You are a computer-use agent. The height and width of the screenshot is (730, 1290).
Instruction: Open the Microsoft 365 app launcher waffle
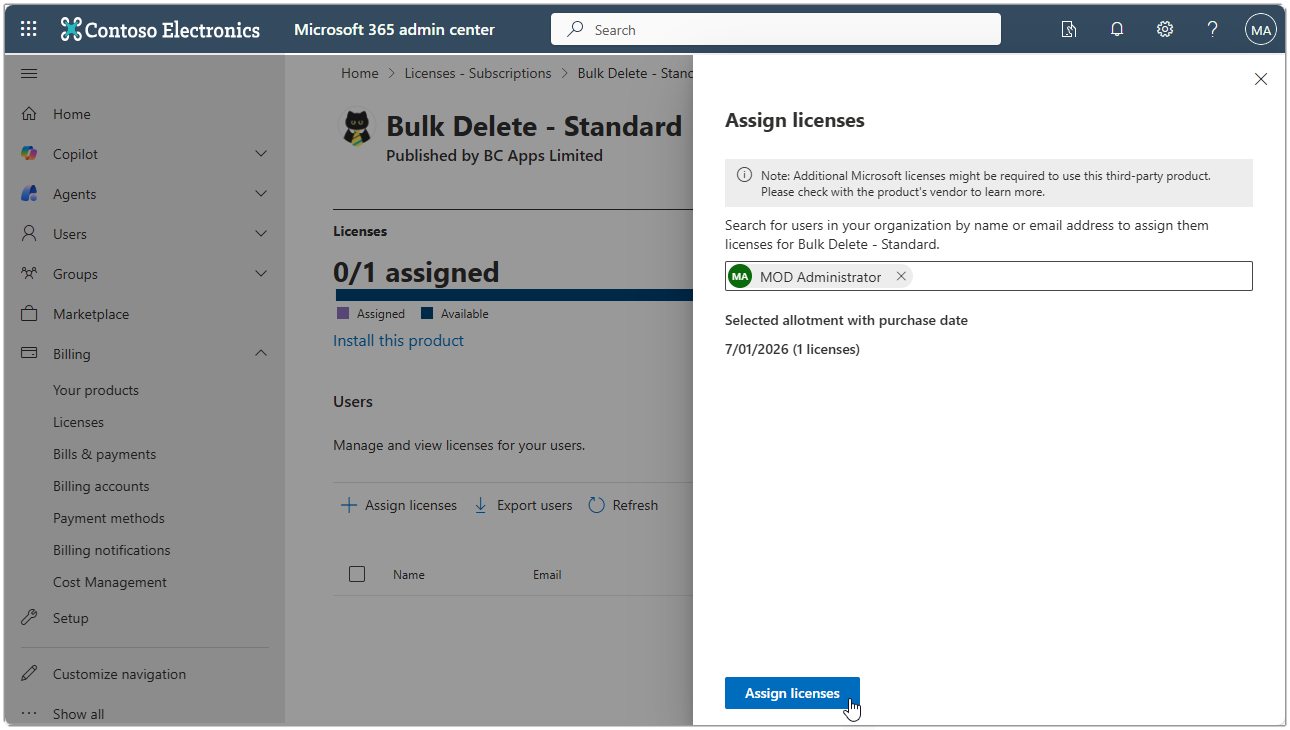(27, 28)
